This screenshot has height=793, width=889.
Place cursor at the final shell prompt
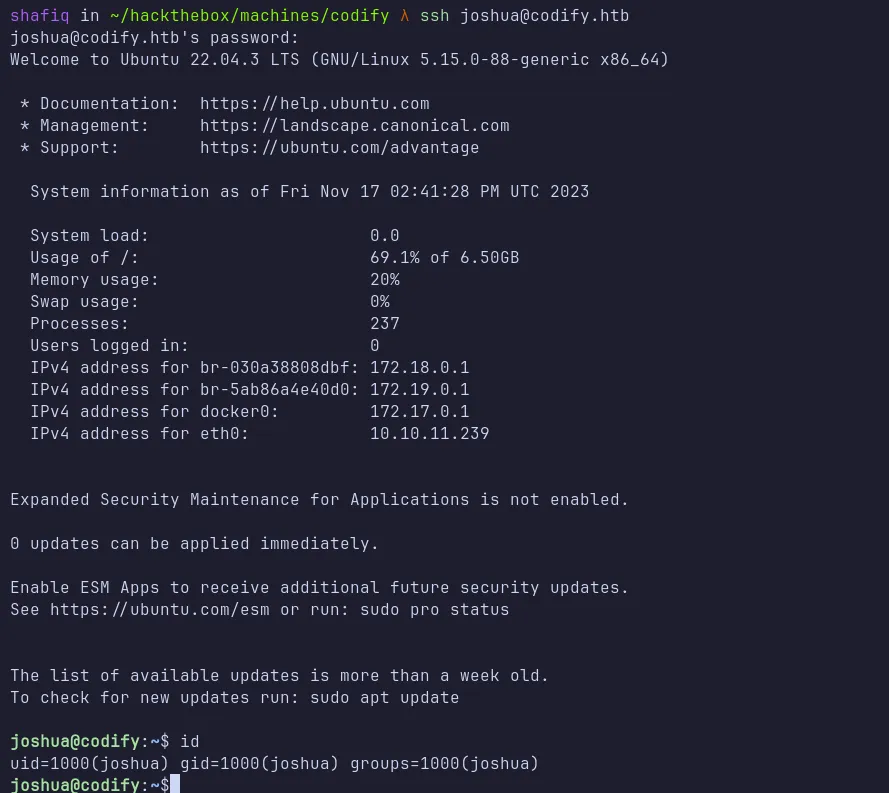(175, 785)
